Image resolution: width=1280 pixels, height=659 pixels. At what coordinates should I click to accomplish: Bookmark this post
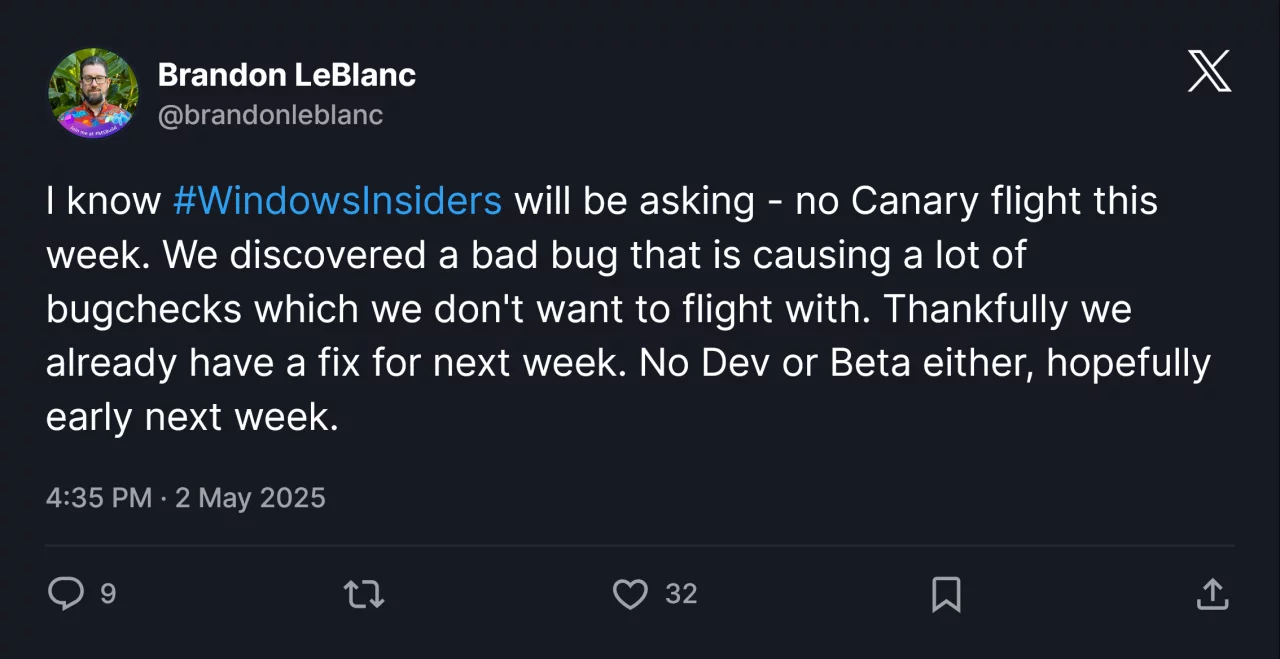(x=946, y=594)
